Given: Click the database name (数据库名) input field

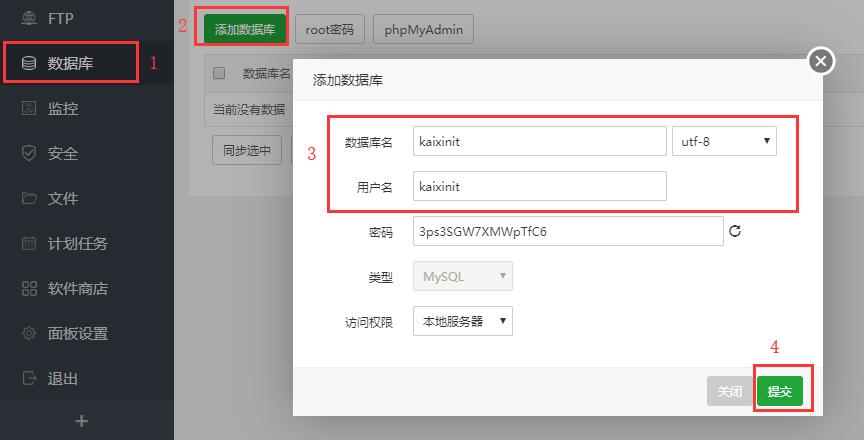Looking at the screenshot, I should coord(539,141).
